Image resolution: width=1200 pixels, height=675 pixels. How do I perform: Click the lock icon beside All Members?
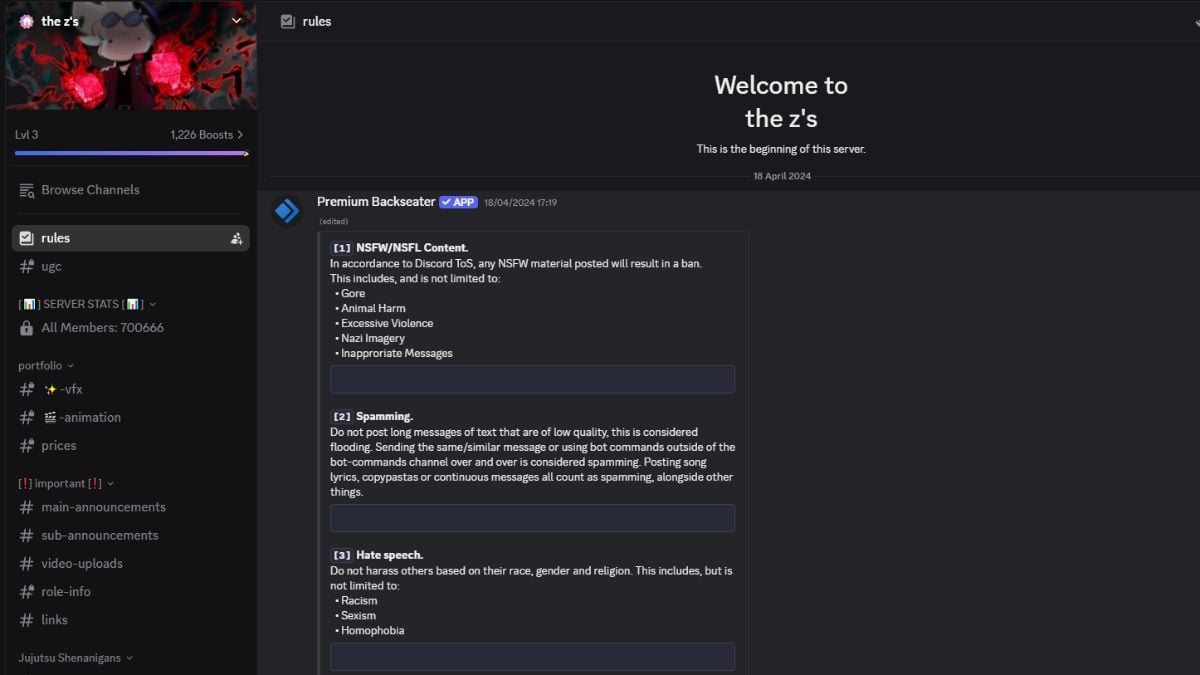coord(27,328)
